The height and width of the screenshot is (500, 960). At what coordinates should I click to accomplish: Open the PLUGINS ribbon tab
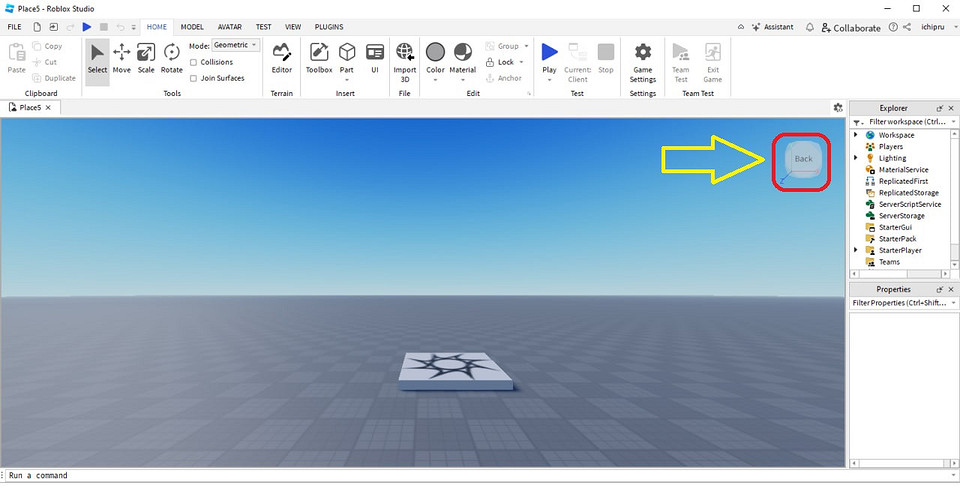[328, 27]
